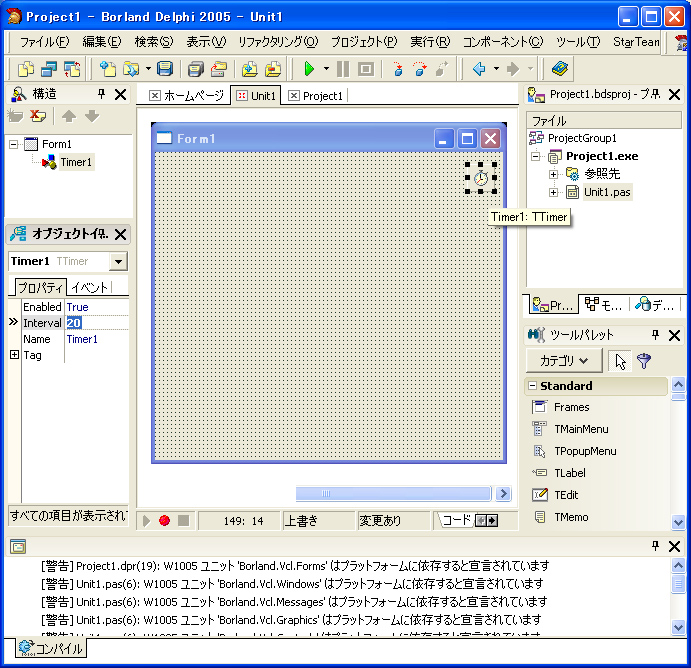Click the designer scrollbar right arrow

(503, 494)
